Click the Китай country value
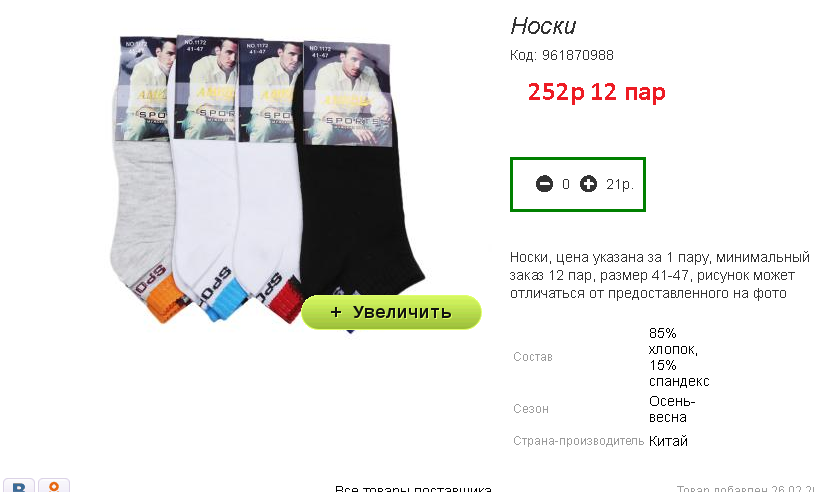This screenshot has height=492, width=814. click(668, 441)
